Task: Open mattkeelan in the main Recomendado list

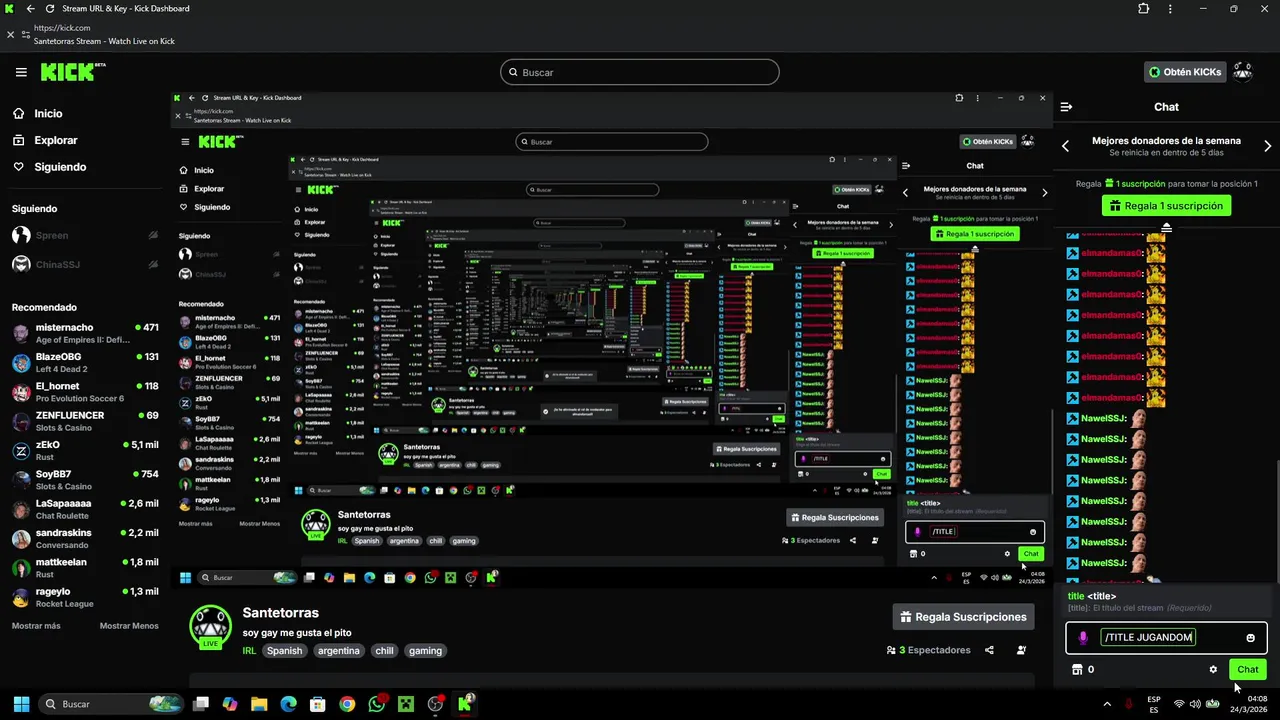Action: tap(85, 568)
